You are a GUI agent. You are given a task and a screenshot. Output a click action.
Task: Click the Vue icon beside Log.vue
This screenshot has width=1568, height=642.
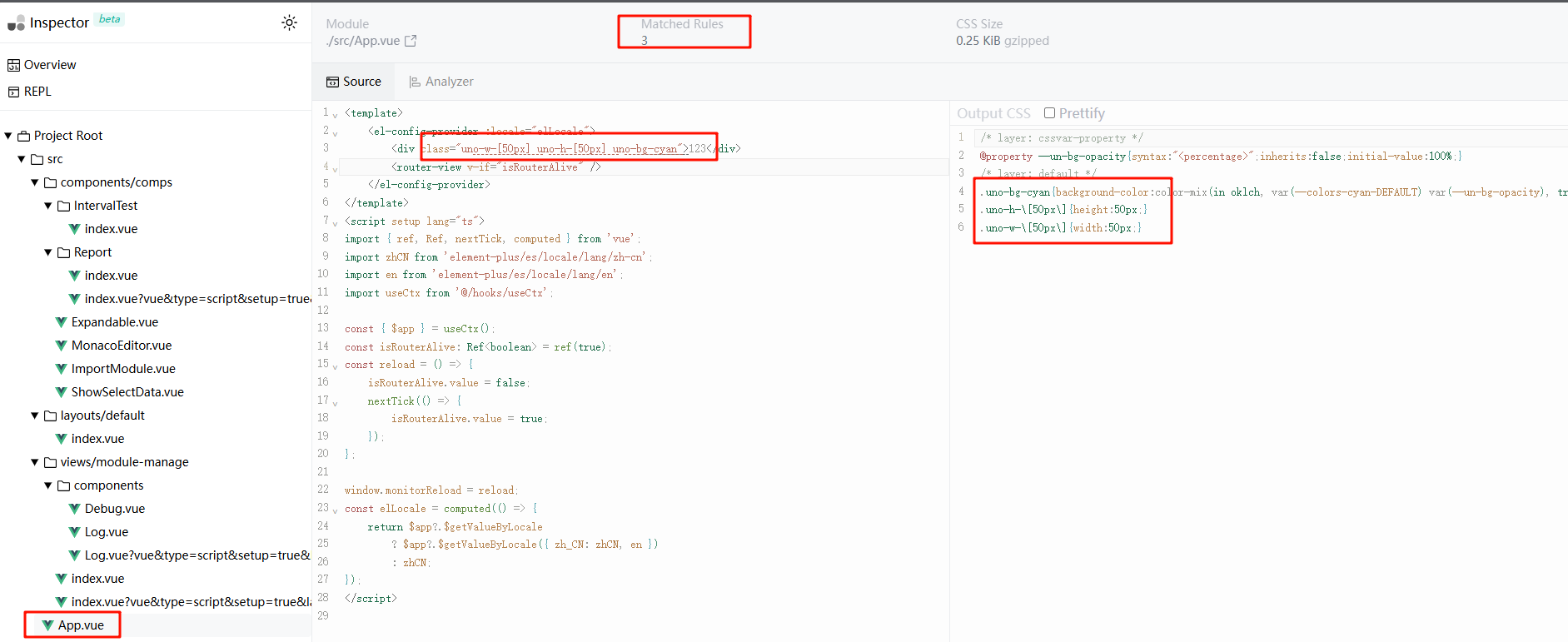point(74,532)
